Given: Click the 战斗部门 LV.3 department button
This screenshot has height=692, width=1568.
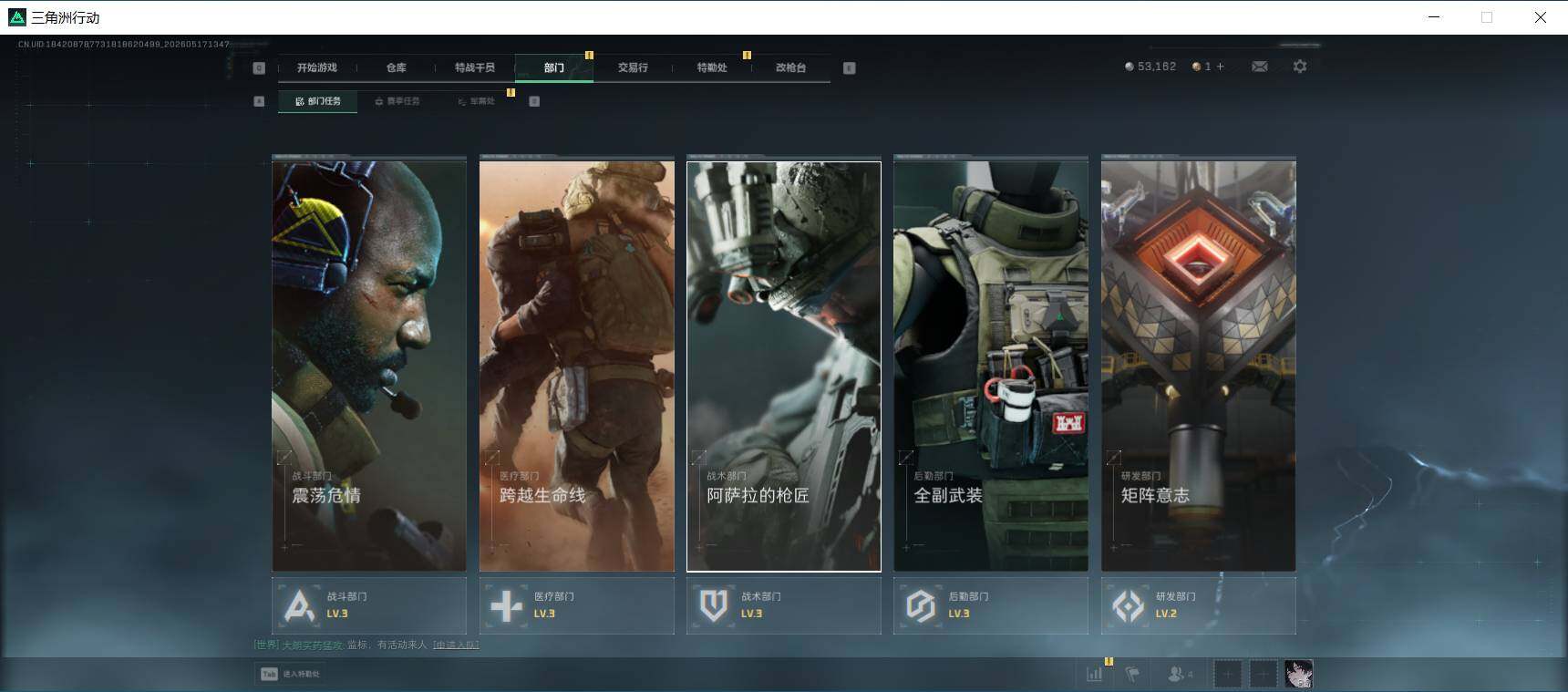Looking at the screenshot, I should pos(369,605).
